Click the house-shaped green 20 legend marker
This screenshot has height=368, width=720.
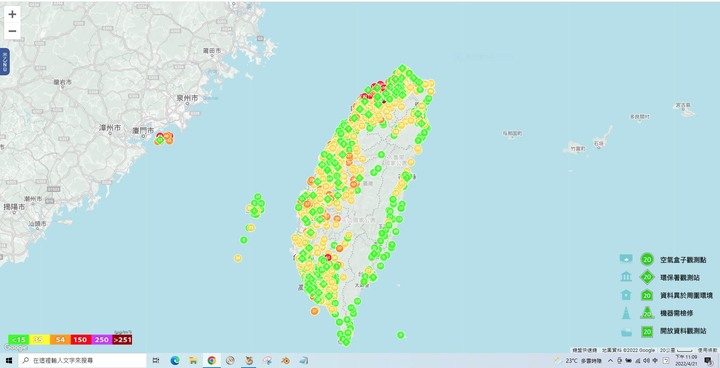647,295
